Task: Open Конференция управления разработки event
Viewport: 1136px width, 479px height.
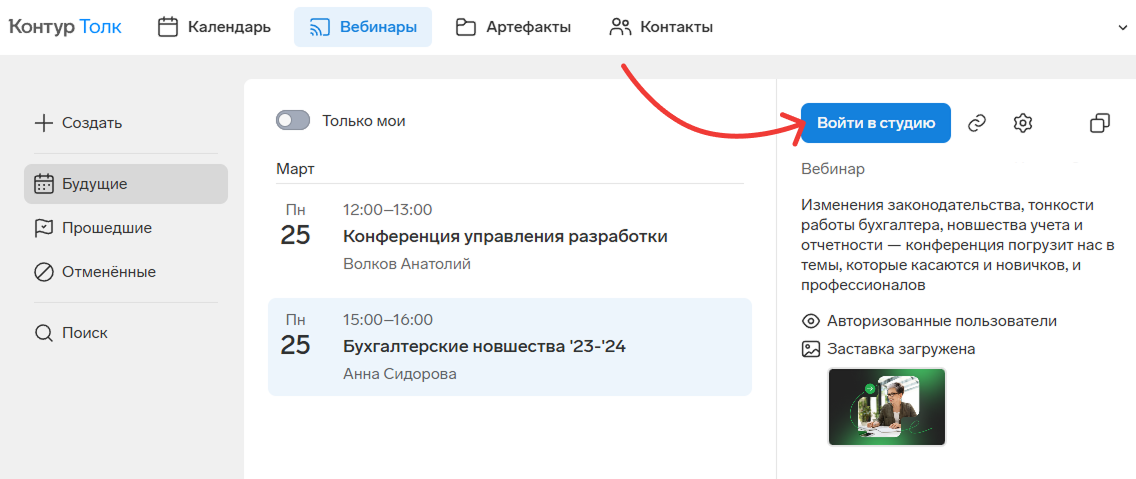Action: click(510, 237)
